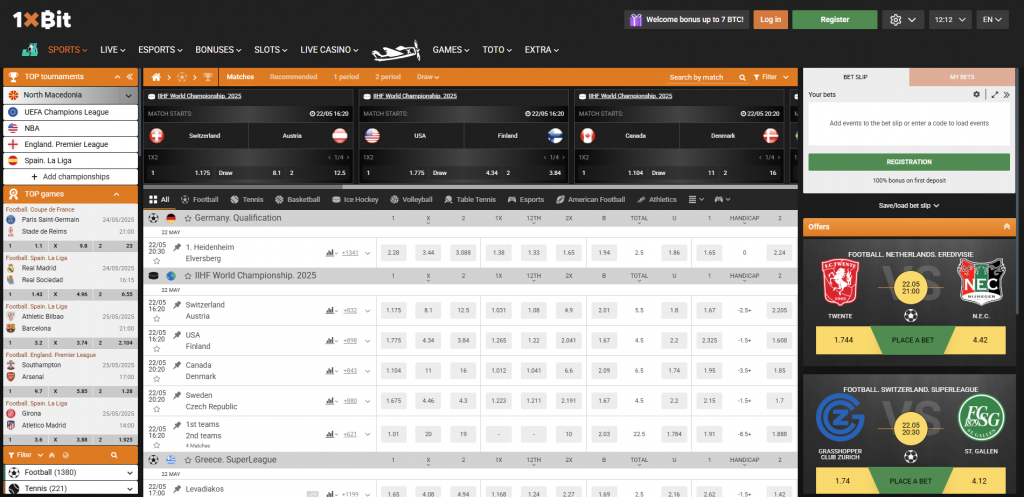Image resolution: width=1024 pixels, height=497 pixels.
Task: Open statistics chart icon for Switzerland vs Austria
Action: [x=330, y=310]
